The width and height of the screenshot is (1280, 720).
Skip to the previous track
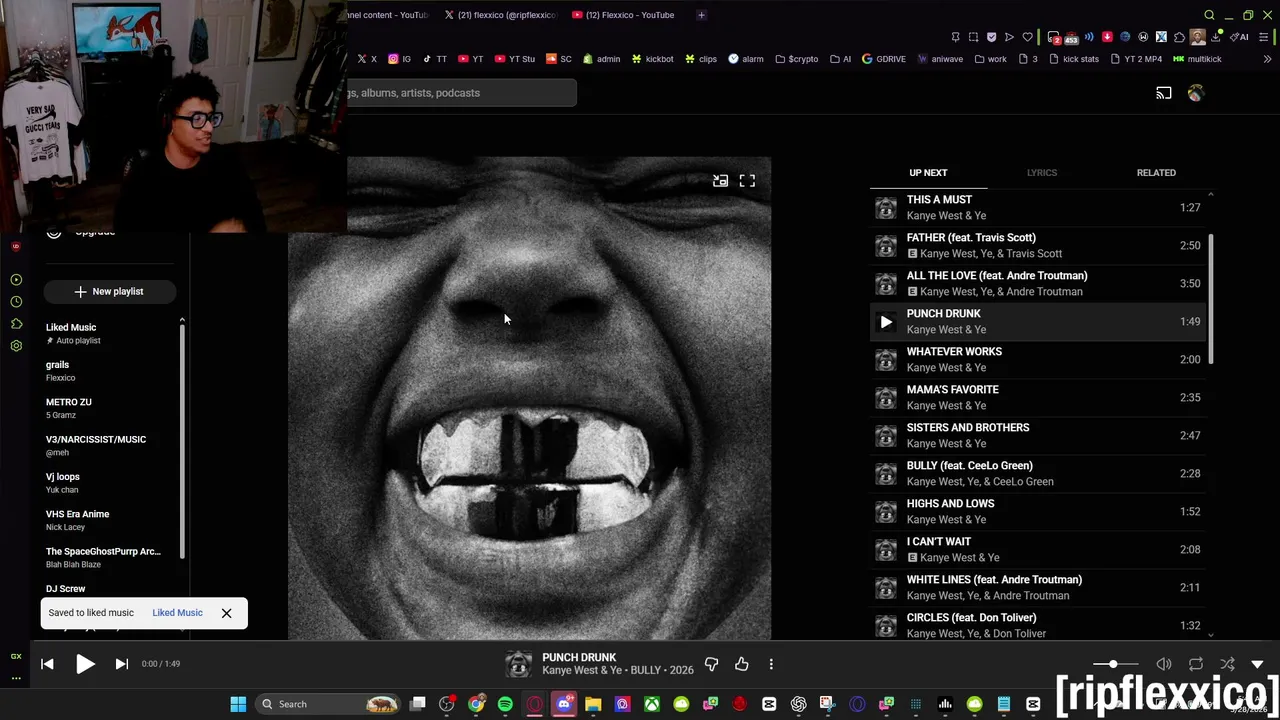47,664
